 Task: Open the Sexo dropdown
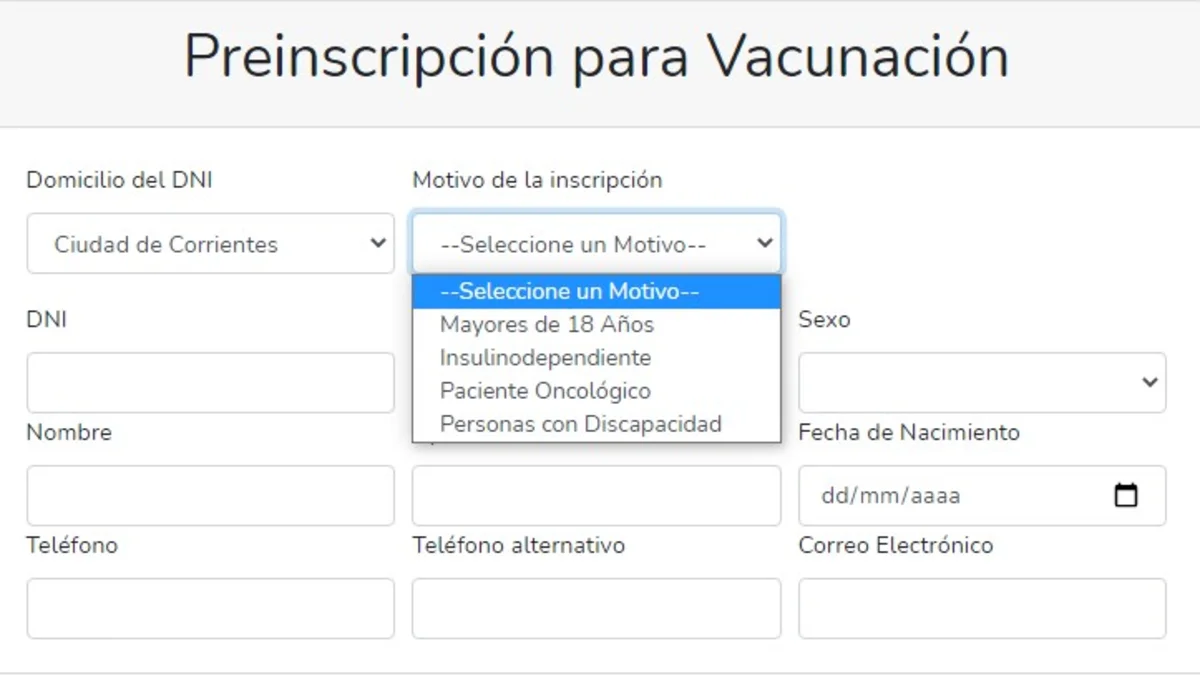point(982,382)
